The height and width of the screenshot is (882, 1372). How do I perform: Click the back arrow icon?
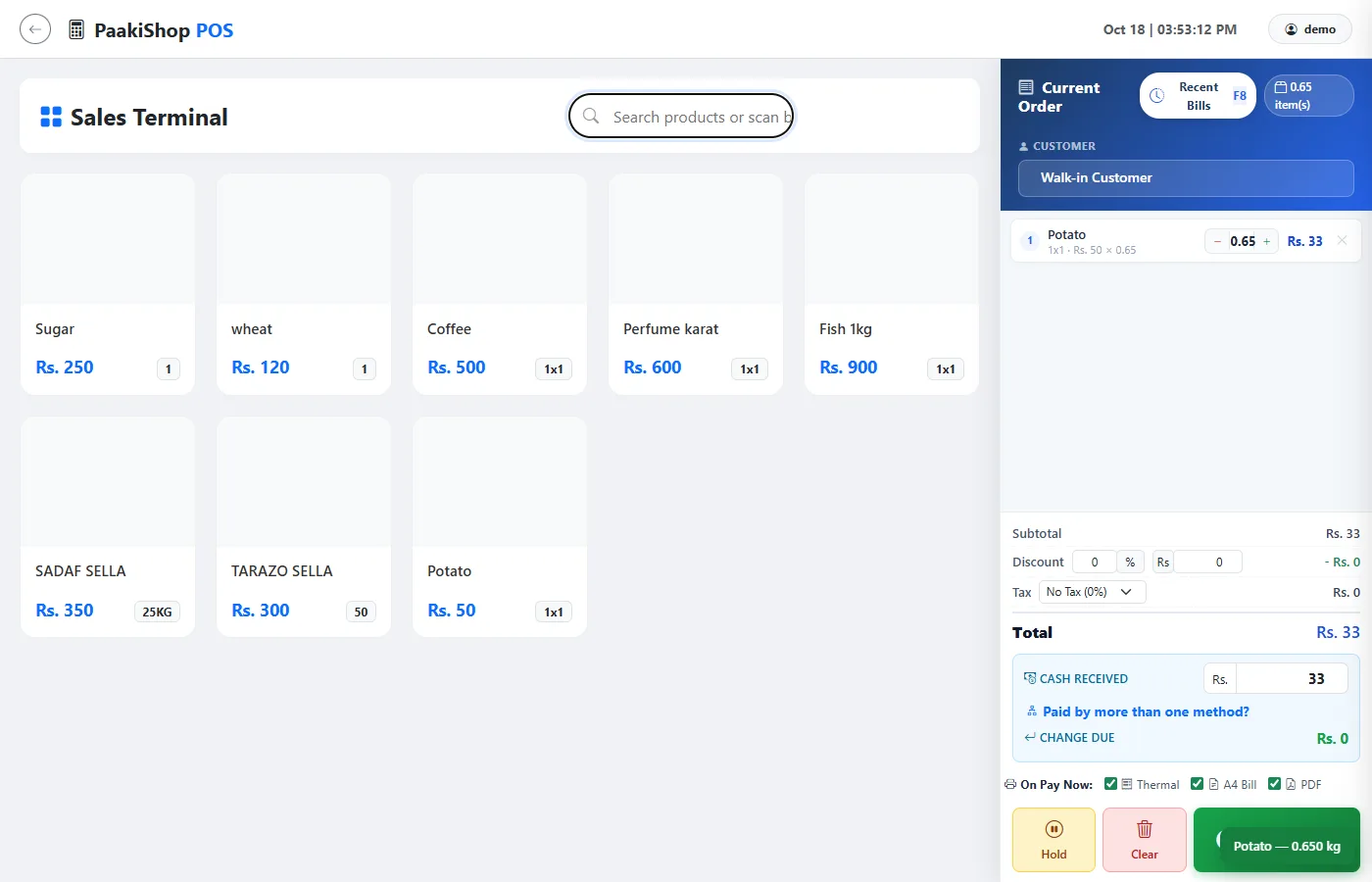35,29
